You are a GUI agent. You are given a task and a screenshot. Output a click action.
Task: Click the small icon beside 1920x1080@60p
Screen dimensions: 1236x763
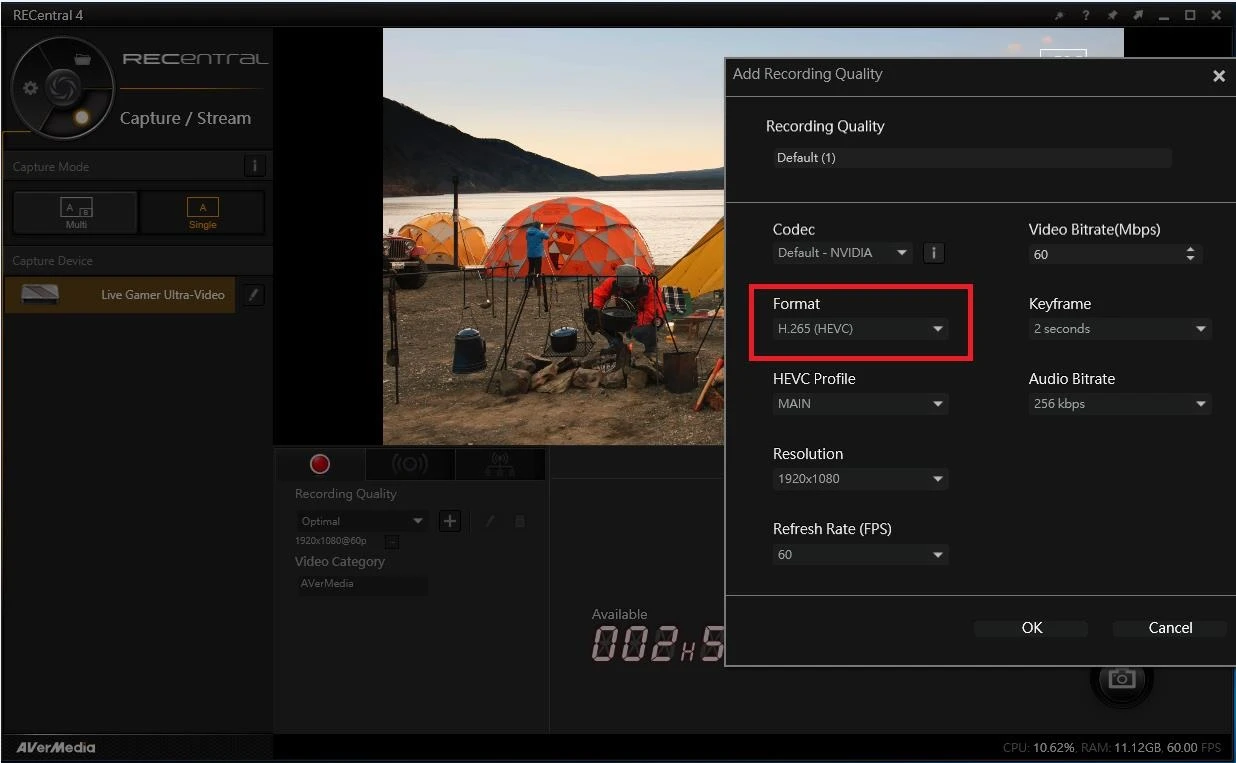(x=392, y=541)
